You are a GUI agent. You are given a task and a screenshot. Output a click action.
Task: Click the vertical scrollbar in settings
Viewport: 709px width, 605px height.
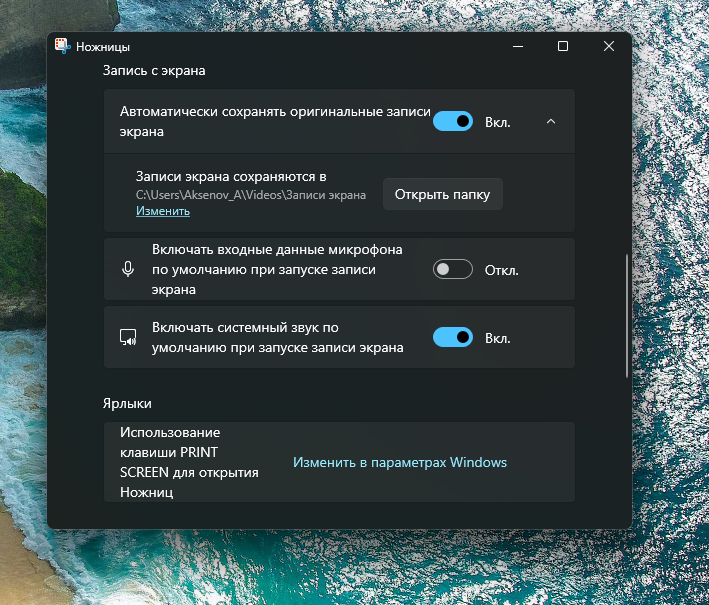(627, 315)
